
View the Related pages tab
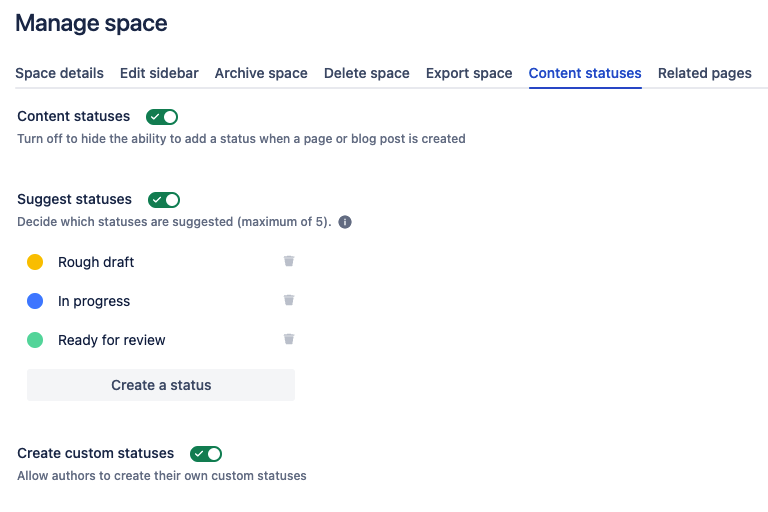(x=704, y=73)
